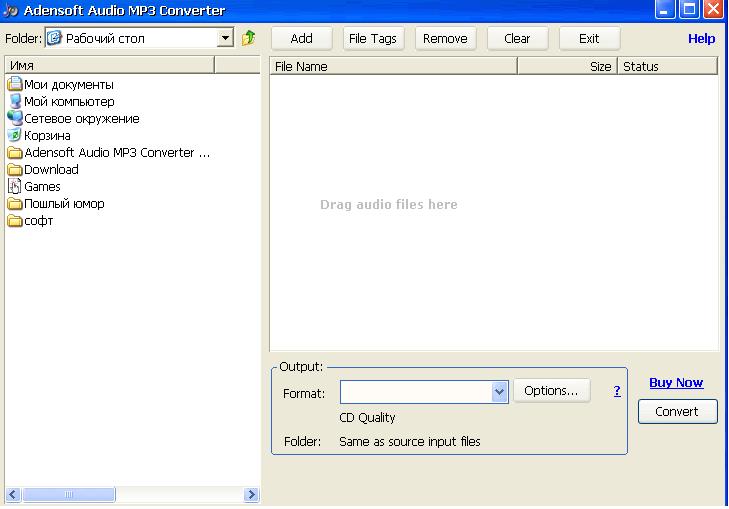Open the Options... dialog
729x509 pixels.
551,390
